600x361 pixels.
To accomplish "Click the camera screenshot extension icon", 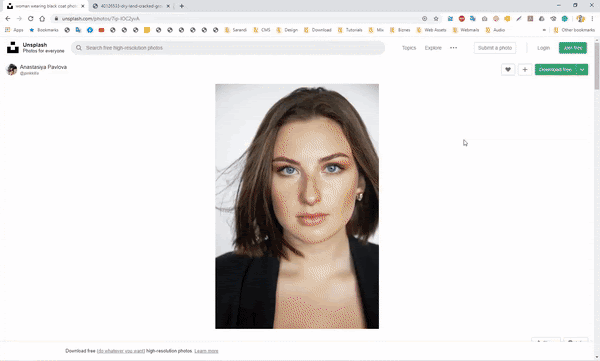I will [484, 18].
